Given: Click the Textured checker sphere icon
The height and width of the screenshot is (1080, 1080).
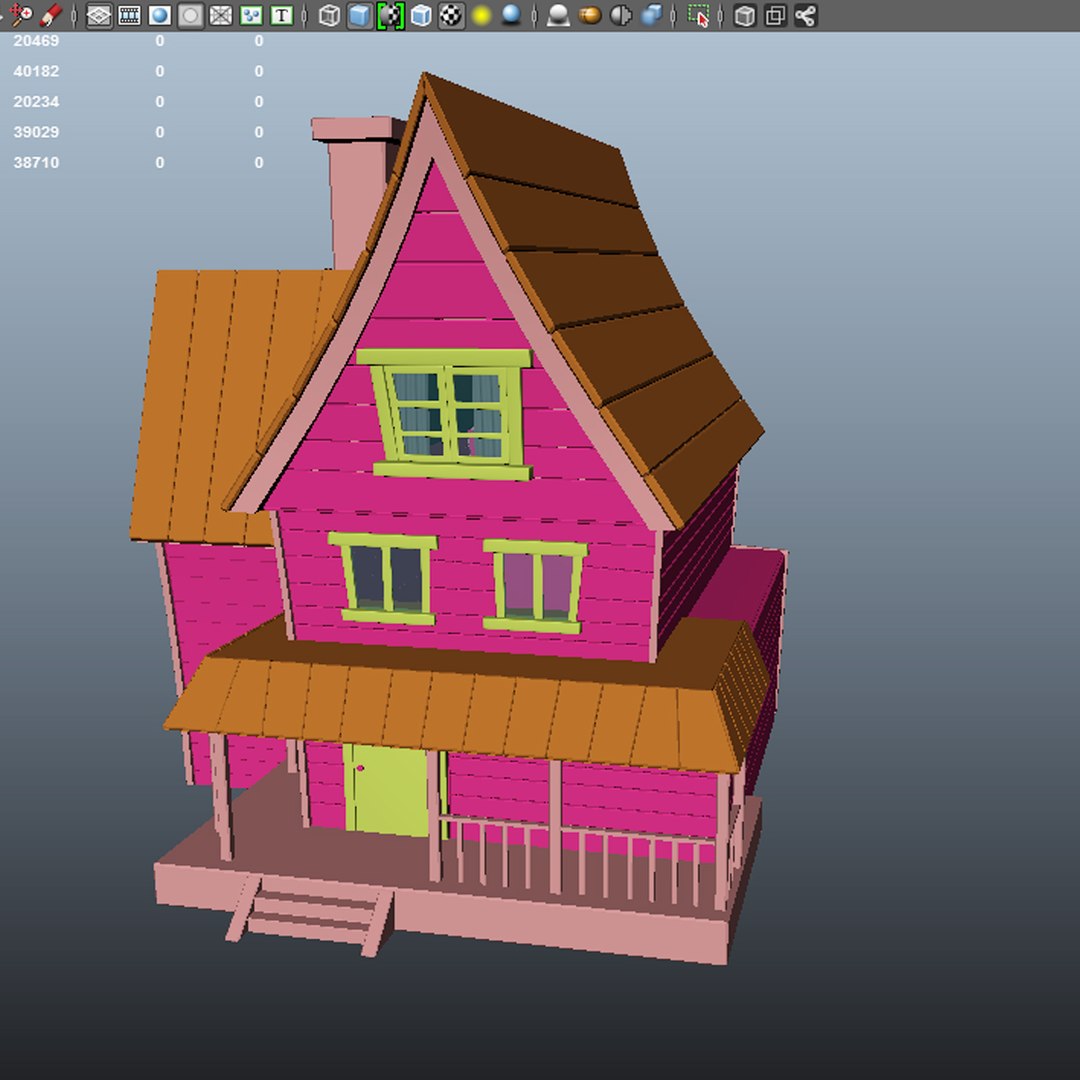Looking at the screenshot, I should [x=451, y=16].
